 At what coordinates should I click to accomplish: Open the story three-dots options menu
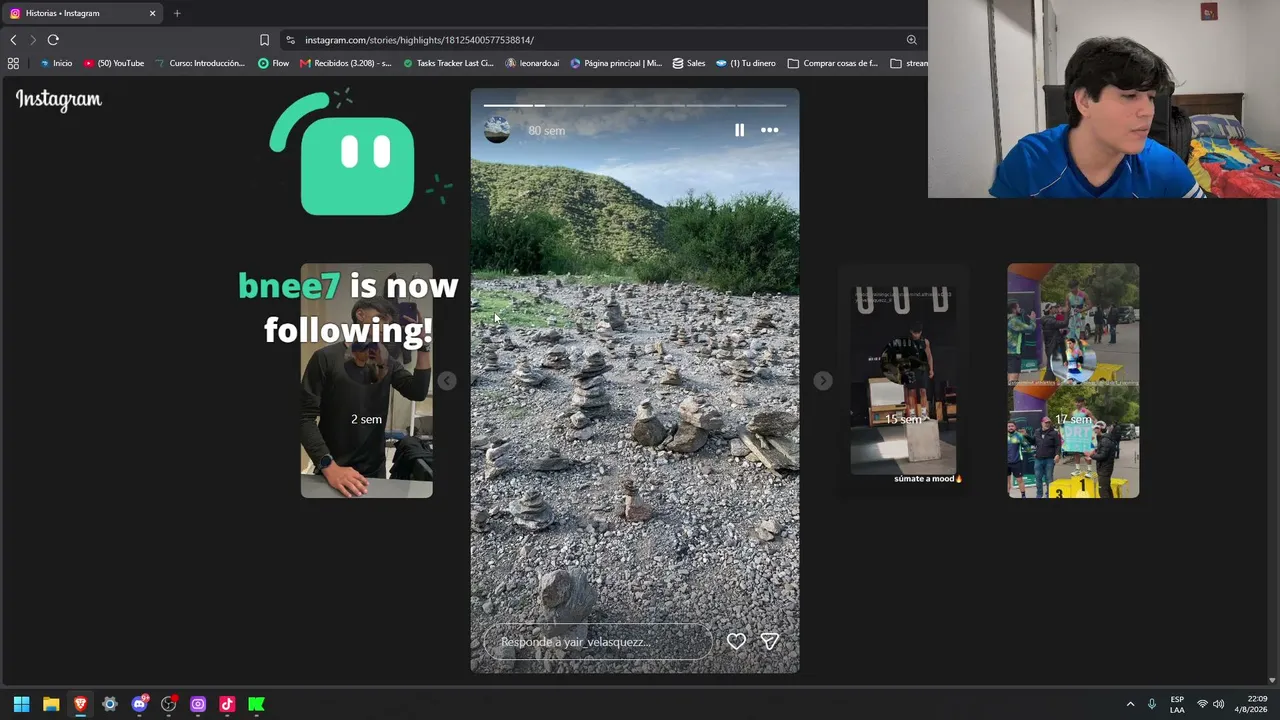(x=769, y=130)
